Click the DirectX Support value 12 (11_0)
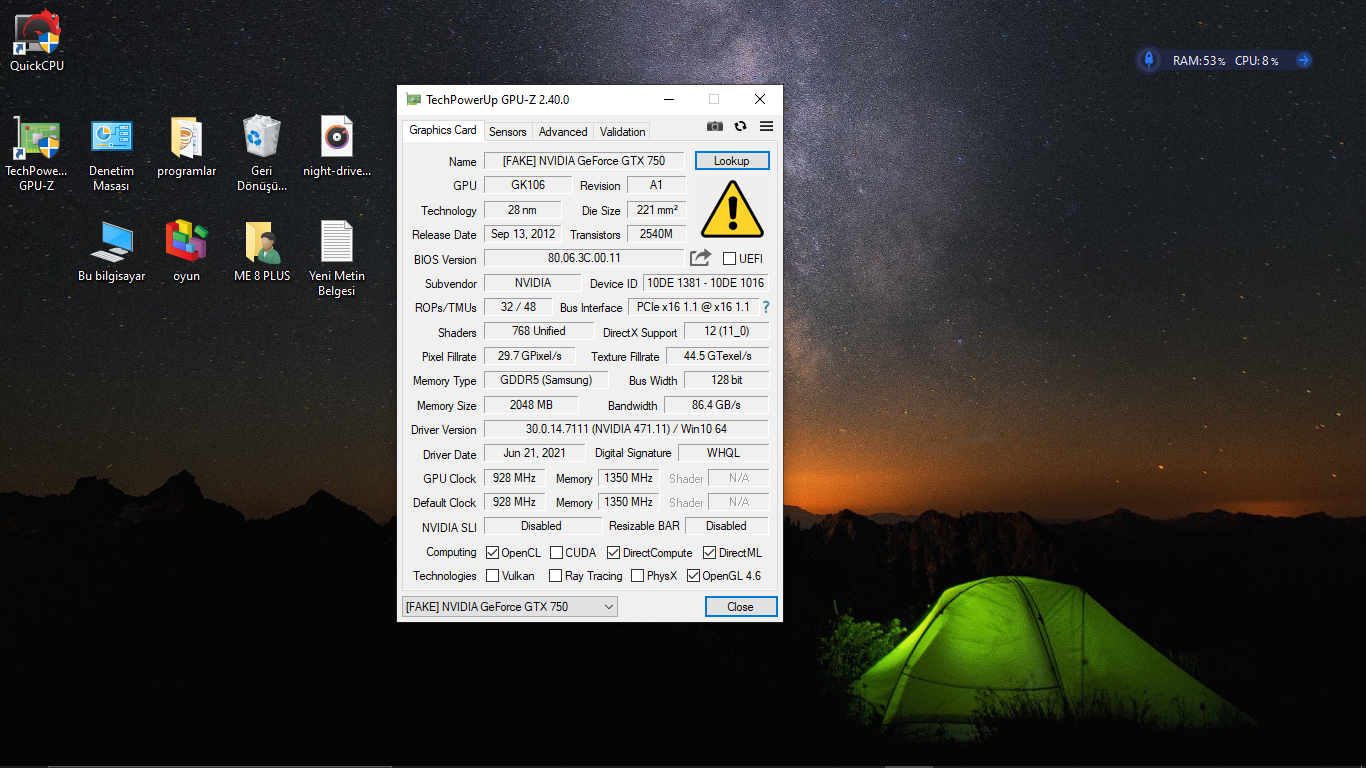The width and height of the screenshot is (1366, 768). pyautogui.click(x=726, y=331)
